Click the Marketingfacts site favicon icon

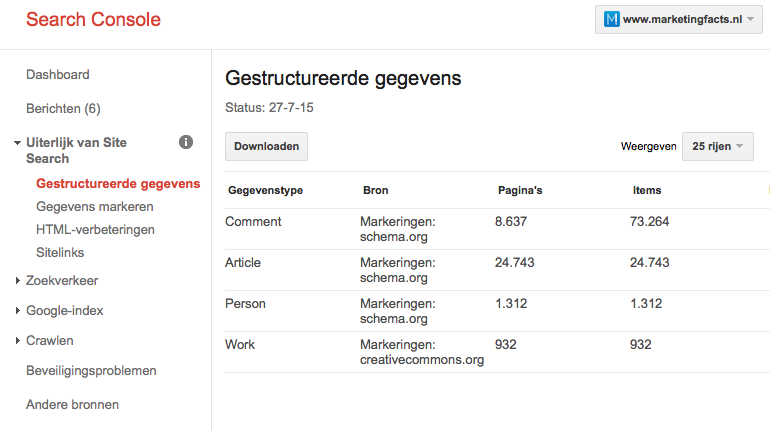611,19
